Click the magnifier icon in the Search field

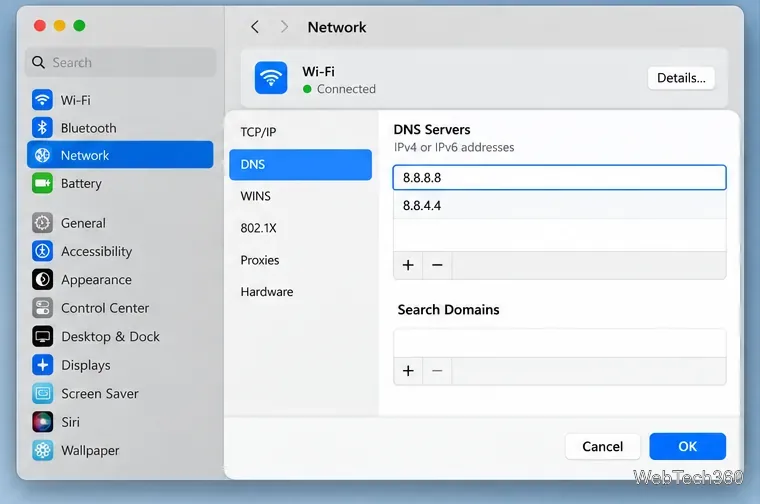[x=38, y=62]
